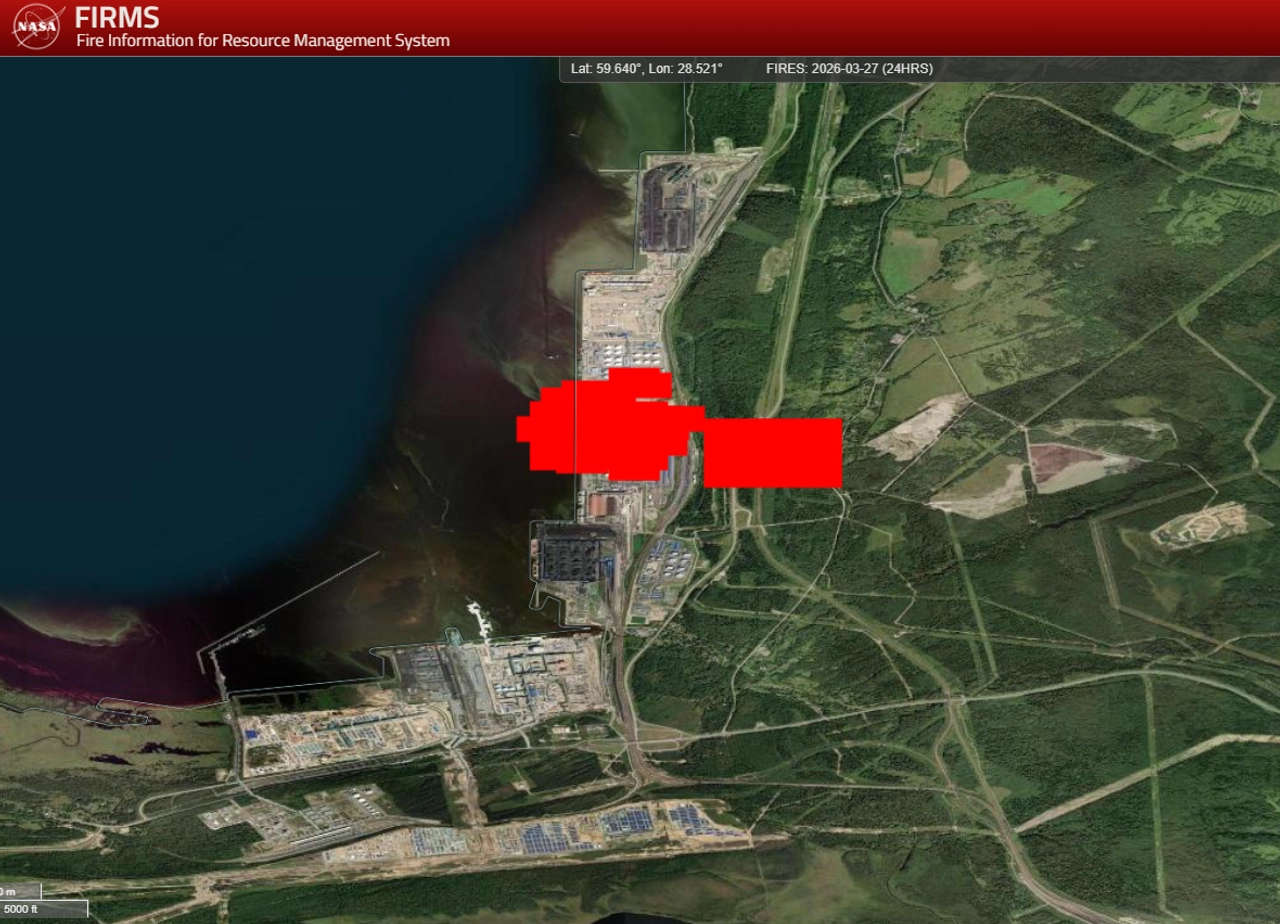
Task: Click the open dark sea area at upper left
Action: coord(200,250)
